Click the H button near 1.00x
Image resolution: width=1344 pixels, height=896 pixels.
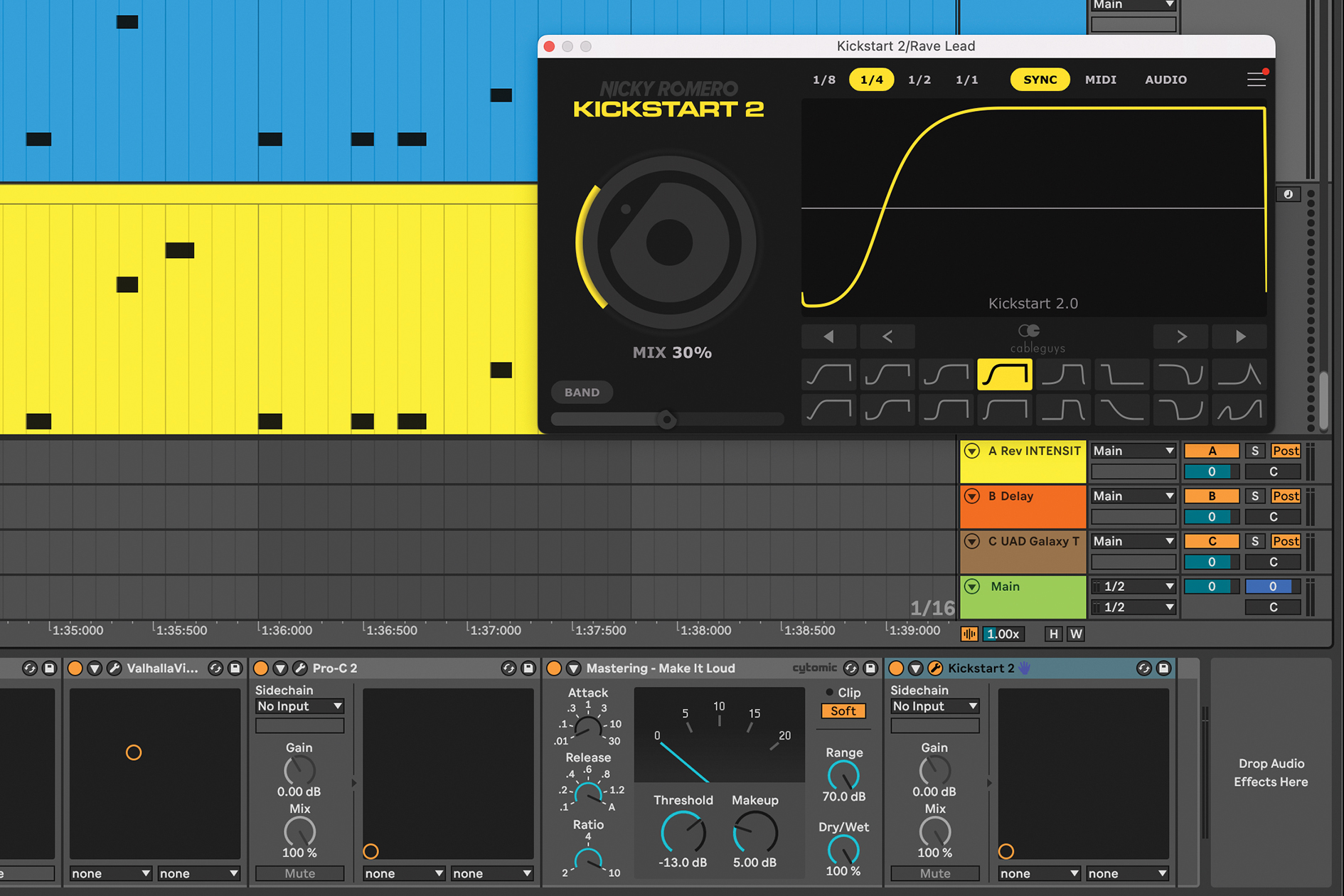point(1053,634)
